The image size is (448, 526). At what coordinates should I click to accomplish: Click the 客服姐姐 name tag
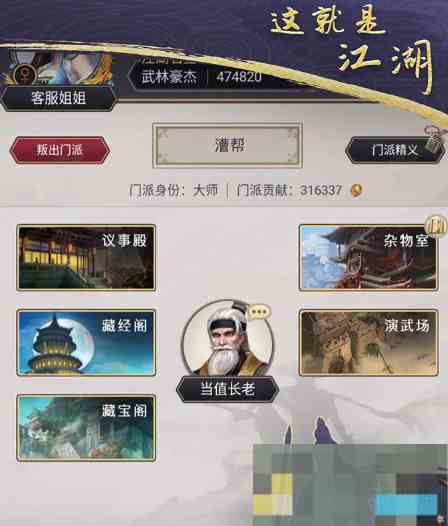[59, 98]
